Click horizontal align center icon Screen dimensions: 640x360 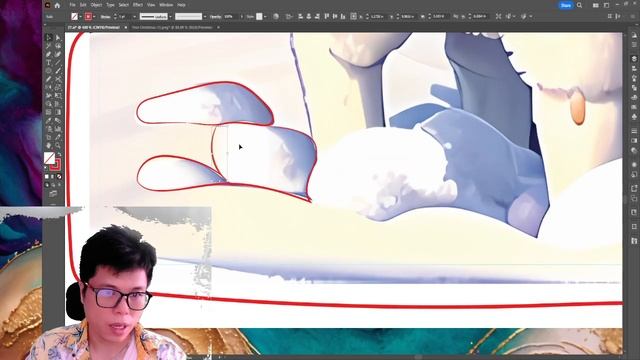point(309,16)
